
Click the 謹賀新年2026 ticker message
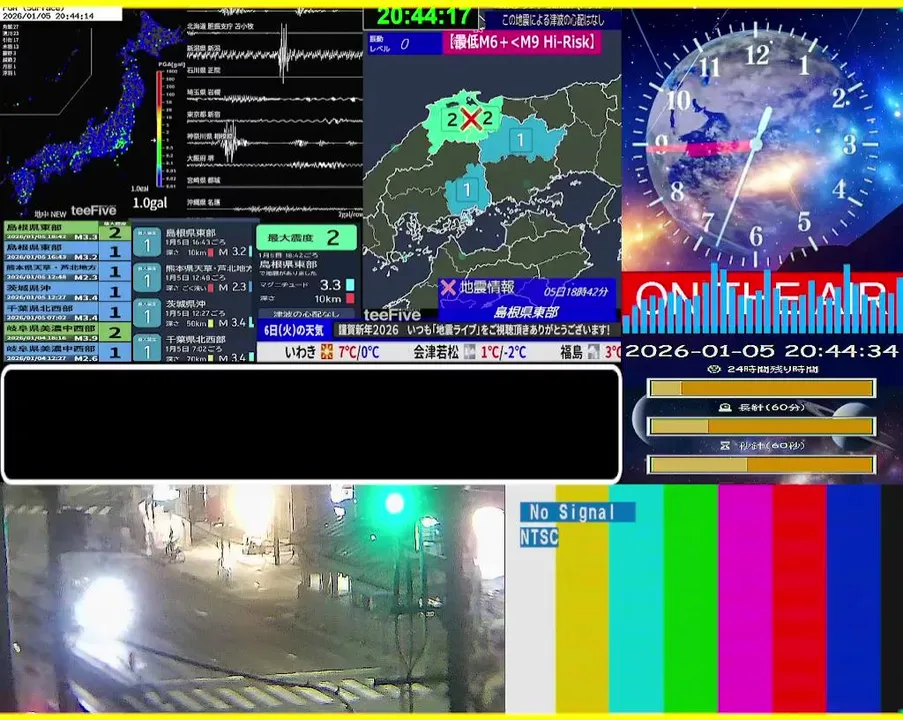[x=473, y=330]
